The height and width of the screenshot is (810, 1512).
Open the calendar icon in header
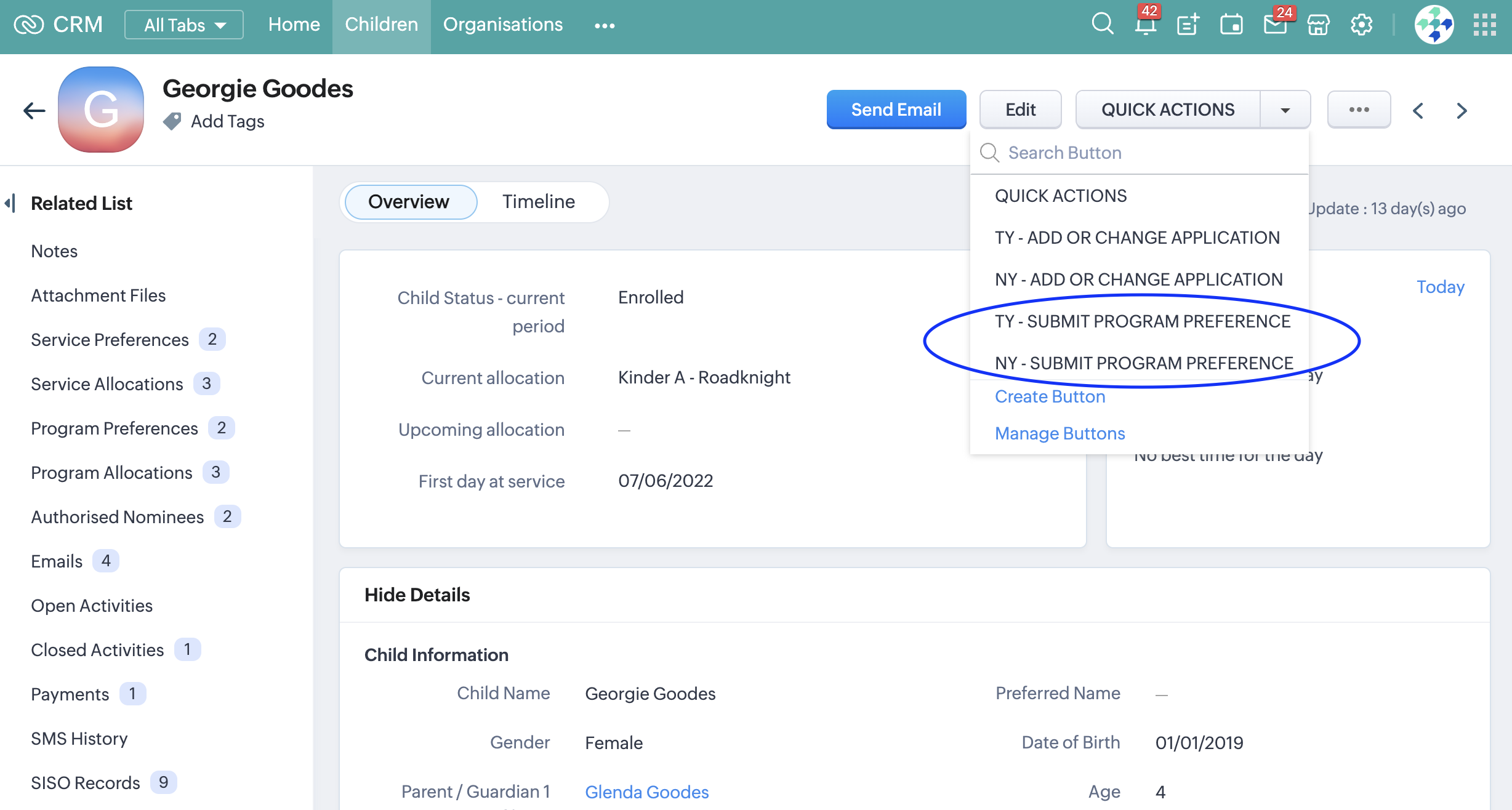tap(1231, 25)
